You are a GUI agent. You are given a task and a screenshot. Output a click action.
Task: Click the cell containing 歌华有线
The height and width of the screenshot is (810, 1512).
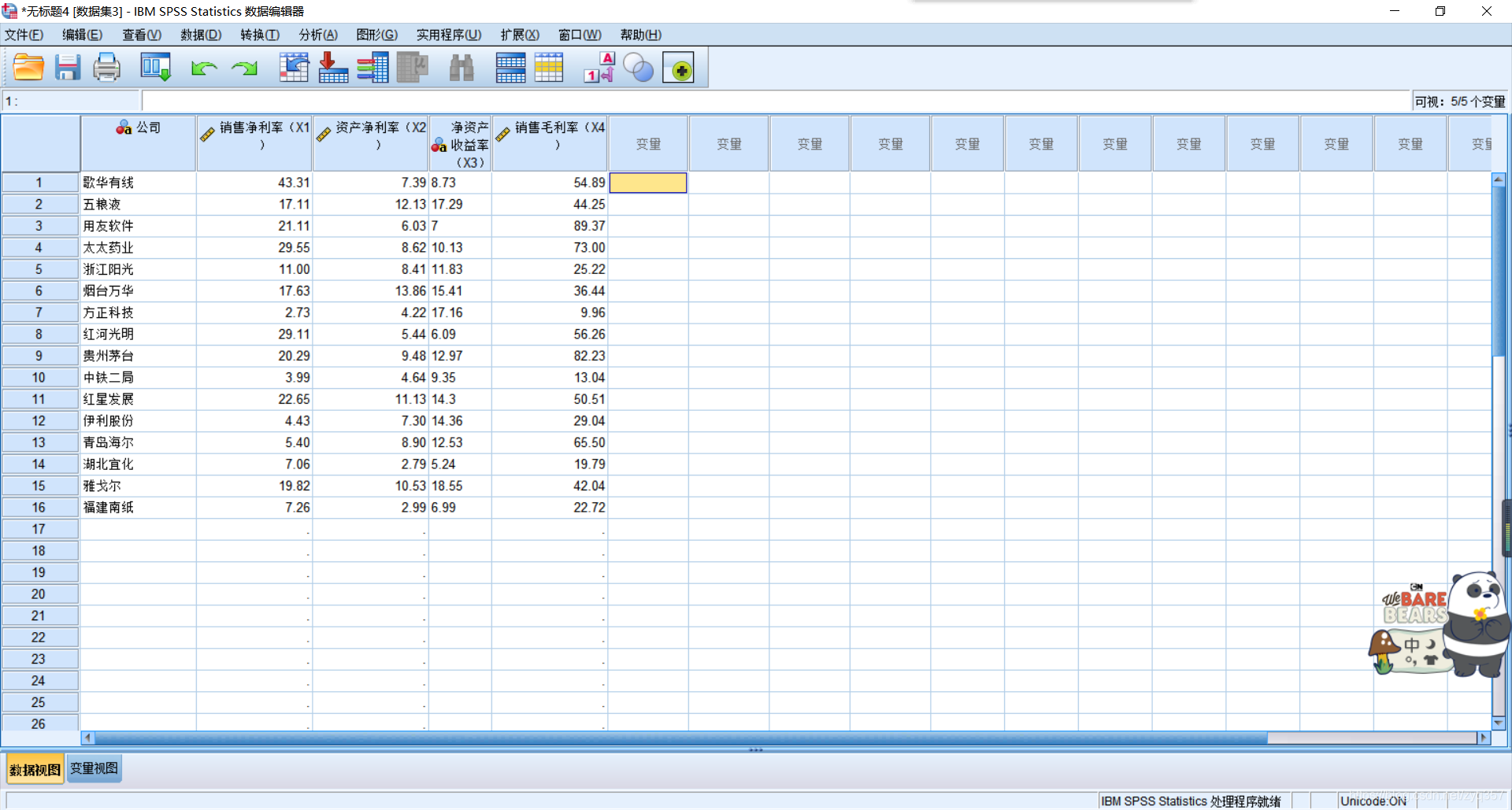coord(138,183)
